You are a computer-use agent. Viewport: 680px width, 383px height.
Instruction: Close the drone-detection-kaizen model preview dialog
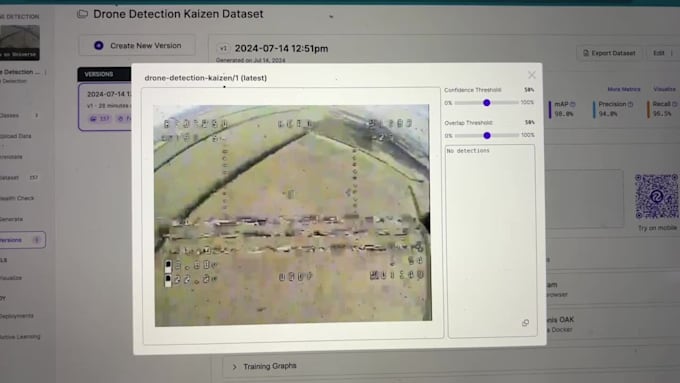point(532,75)
